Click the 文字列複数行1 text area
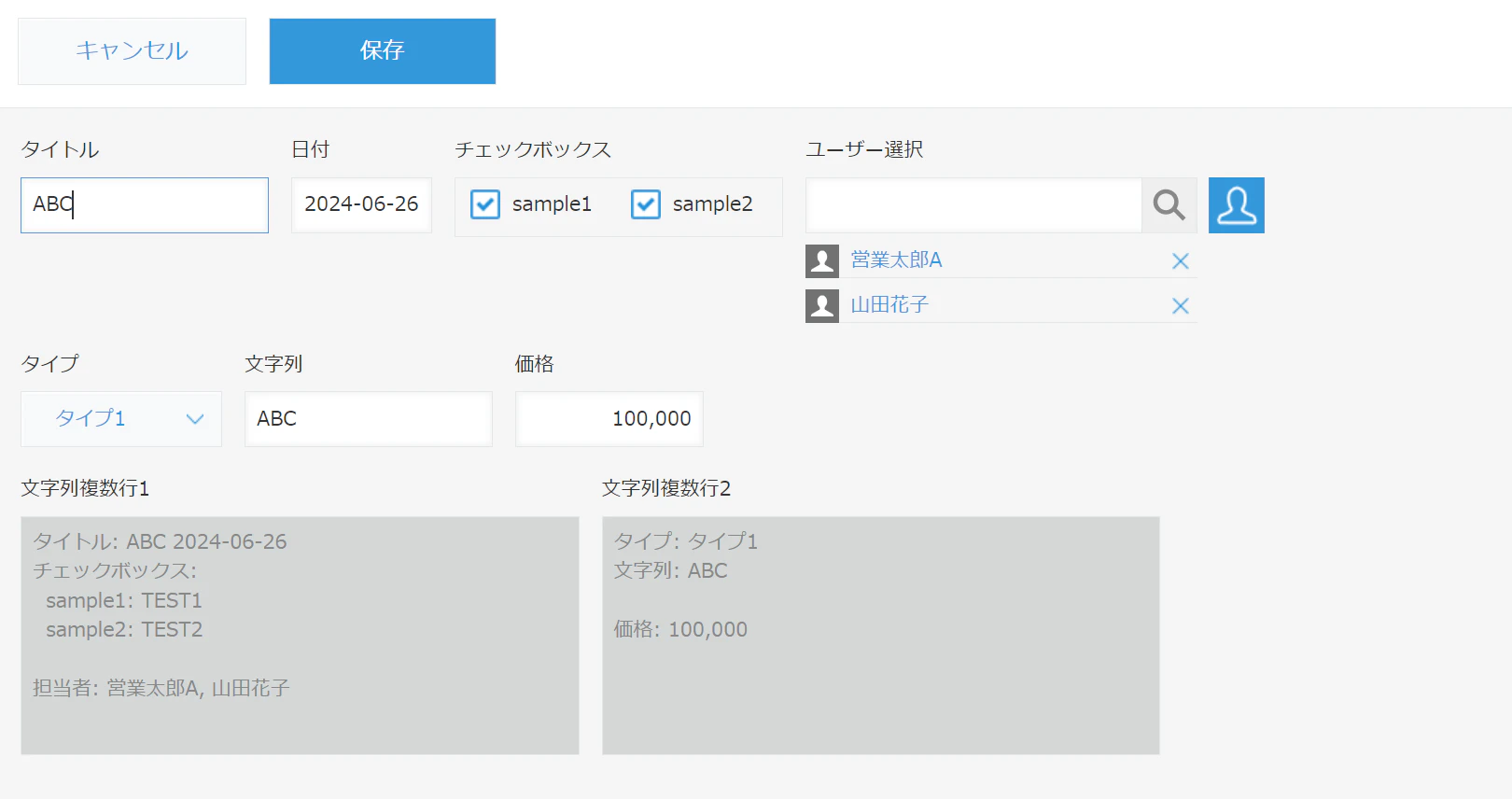Screen dimensions: 1512x799 click(x=300, y=636)
